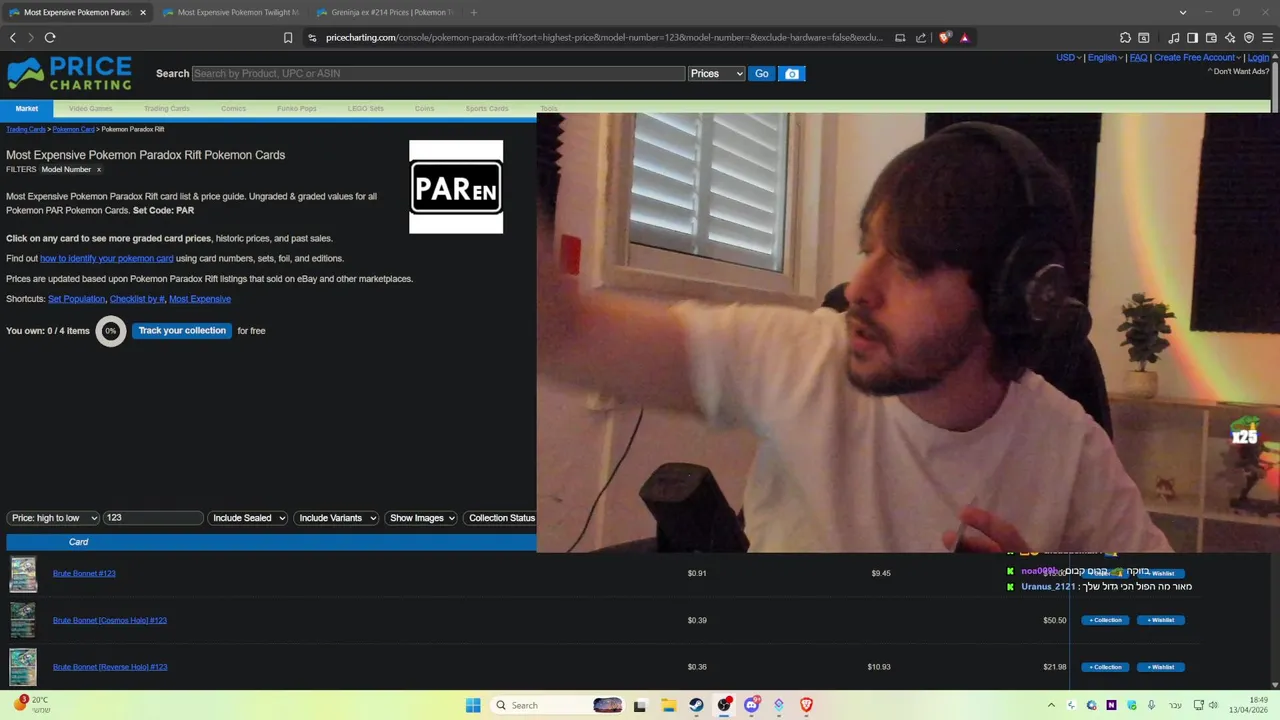Open the Checklist by # link
This screenshot has width=1280, height=720.
click(x=137, y=299)
